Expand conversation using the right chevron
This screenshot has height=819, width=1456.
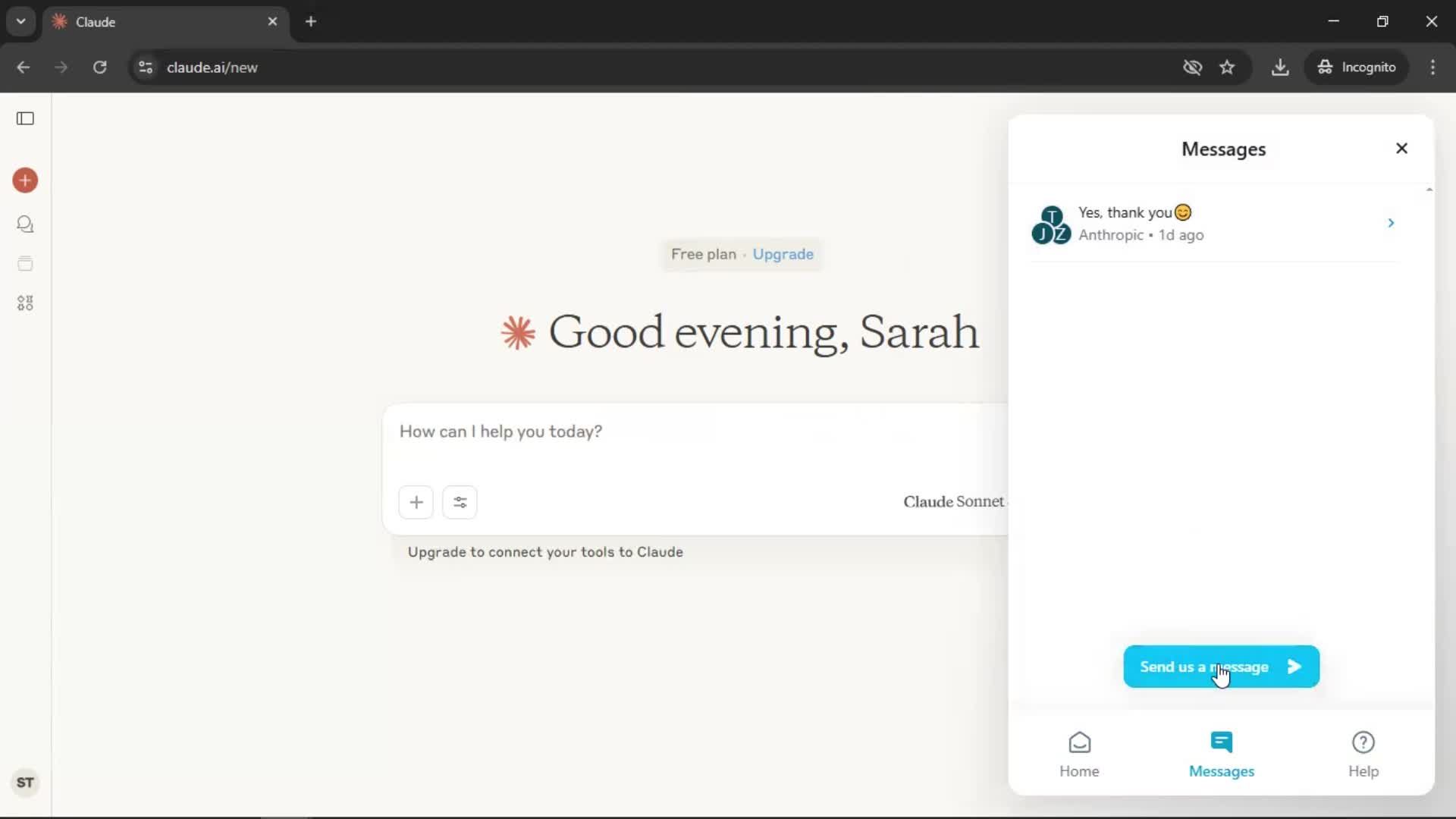coord(1391,223)
